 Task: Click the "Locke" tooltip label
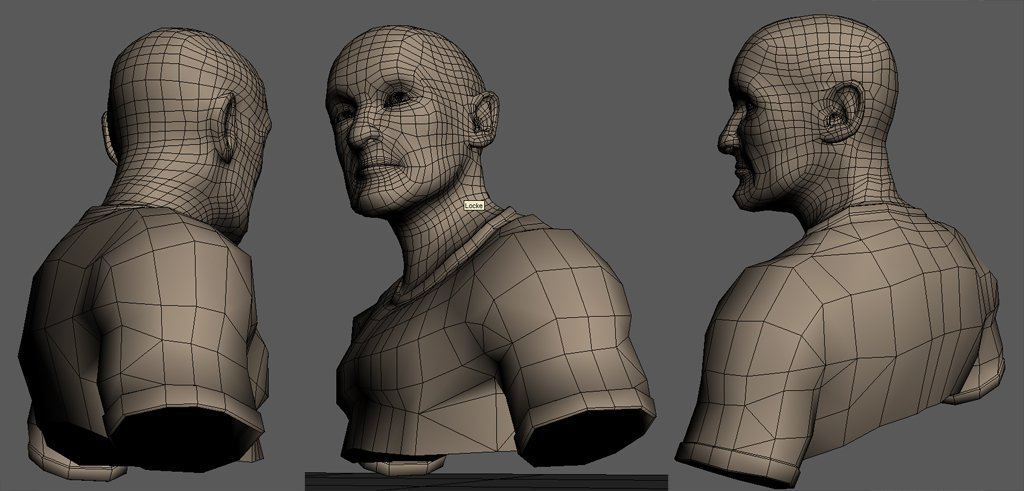tap(473, 206)
